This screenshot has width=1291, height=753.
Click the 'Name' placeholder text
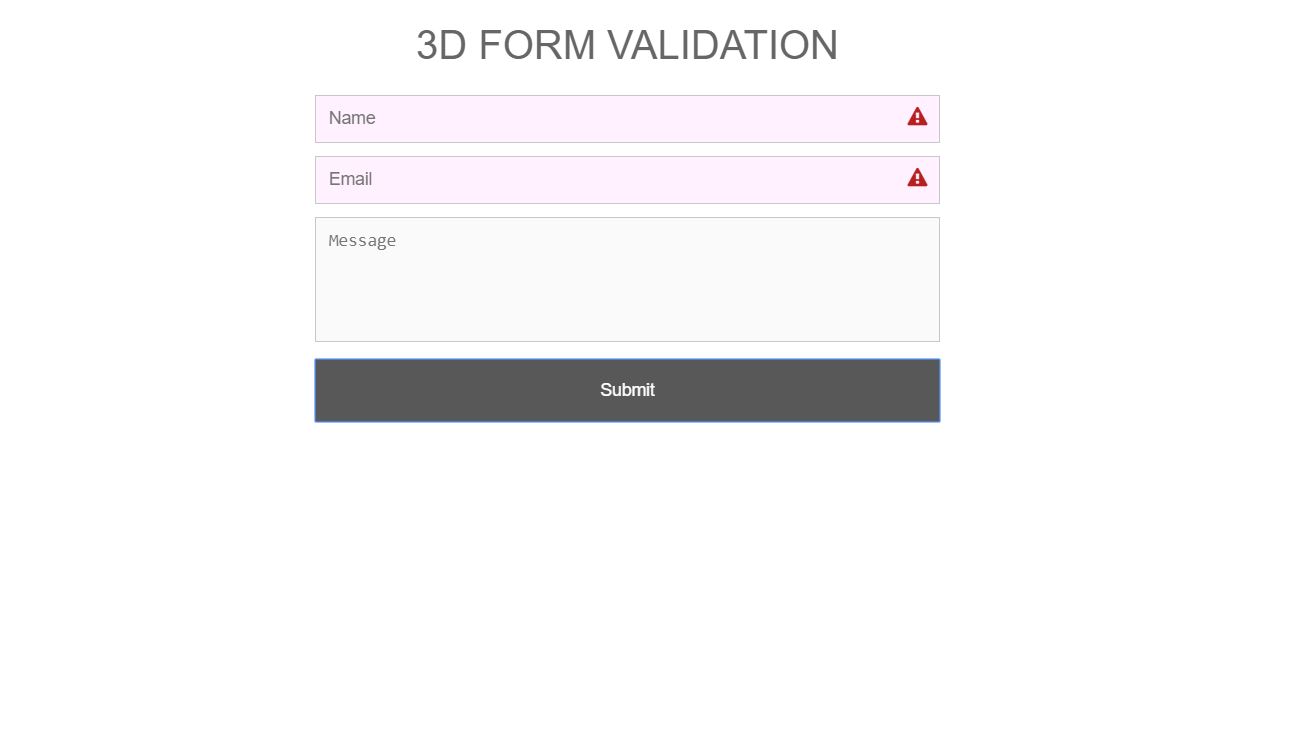[x=352, y=118]
